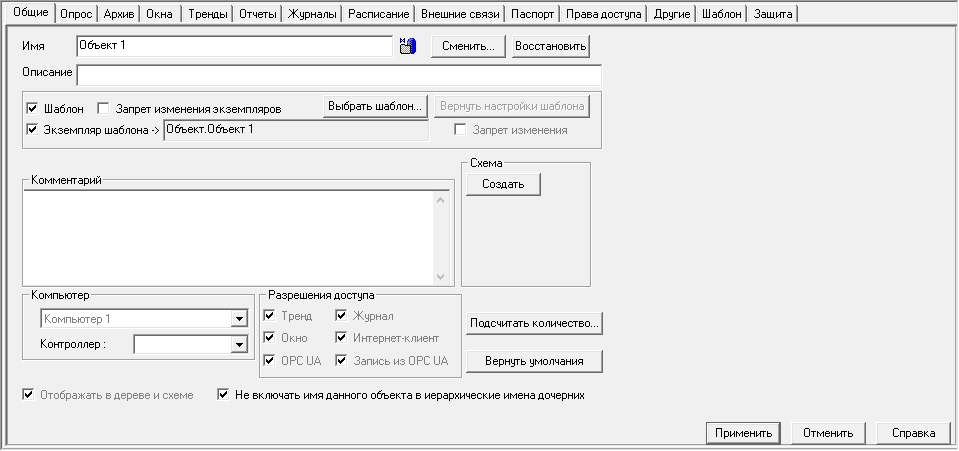Open help with Справка button
Viewport: 959px width, 451px height.
[x=914, y=433]
